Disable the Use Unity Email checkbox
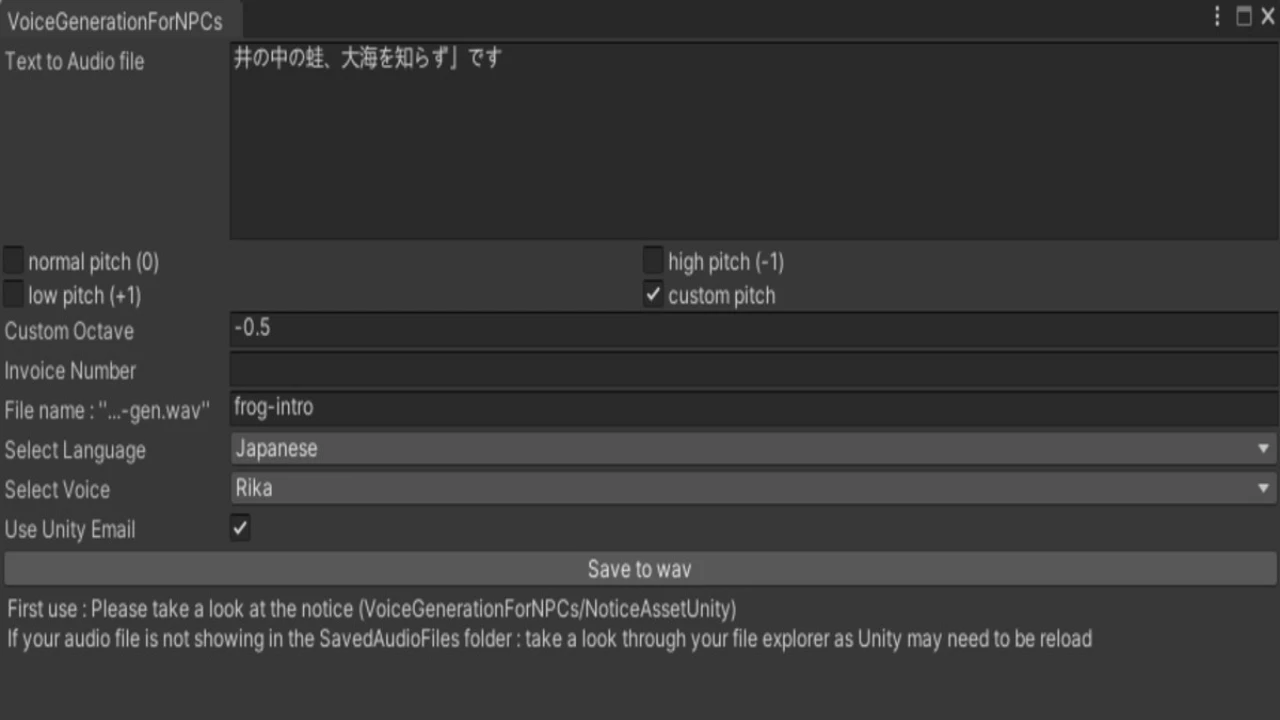The image size is (1280, 720). tap(240, 528)
